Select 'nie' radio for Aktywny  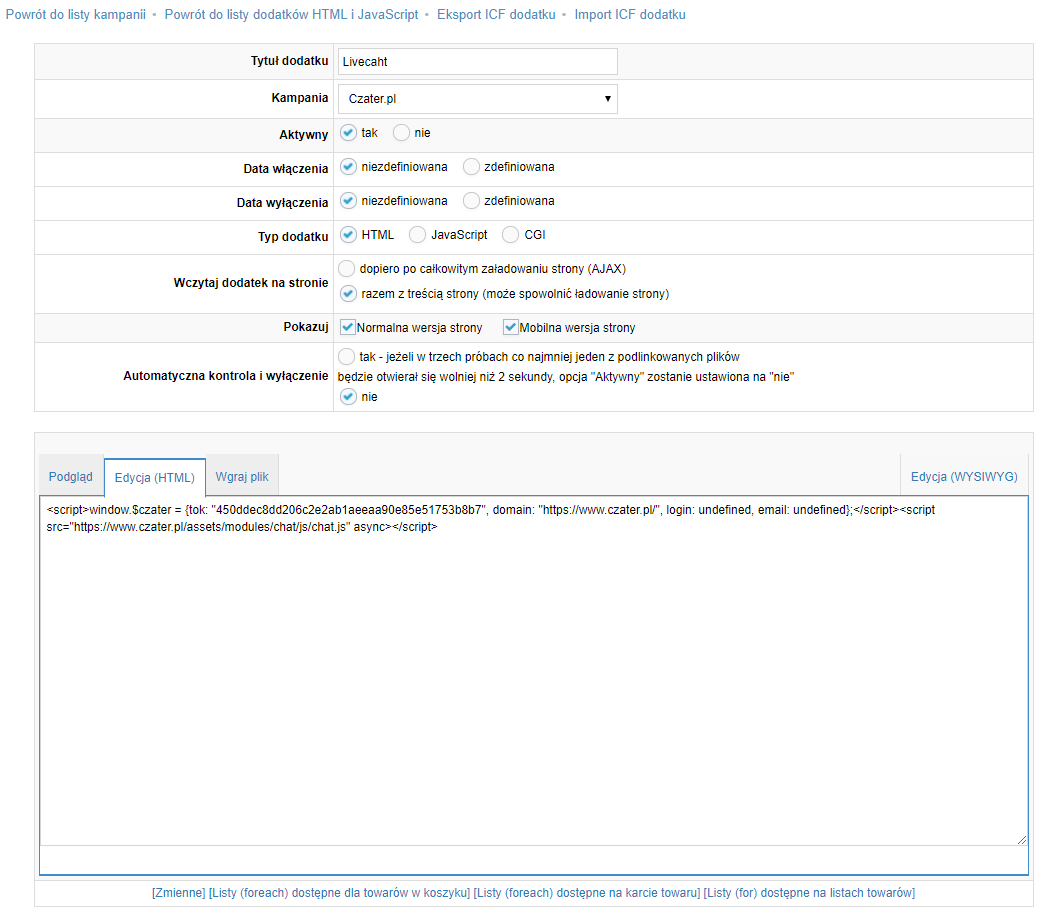click(x=401, y=133)
